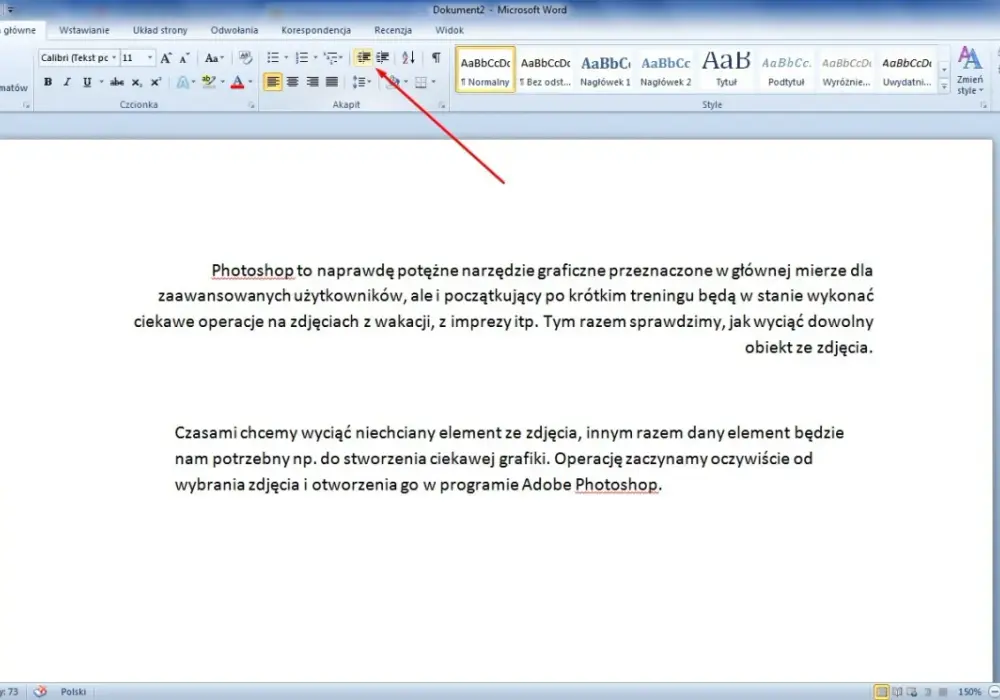
Task: Toggle Italic formatting
Action: pos(67,82)
